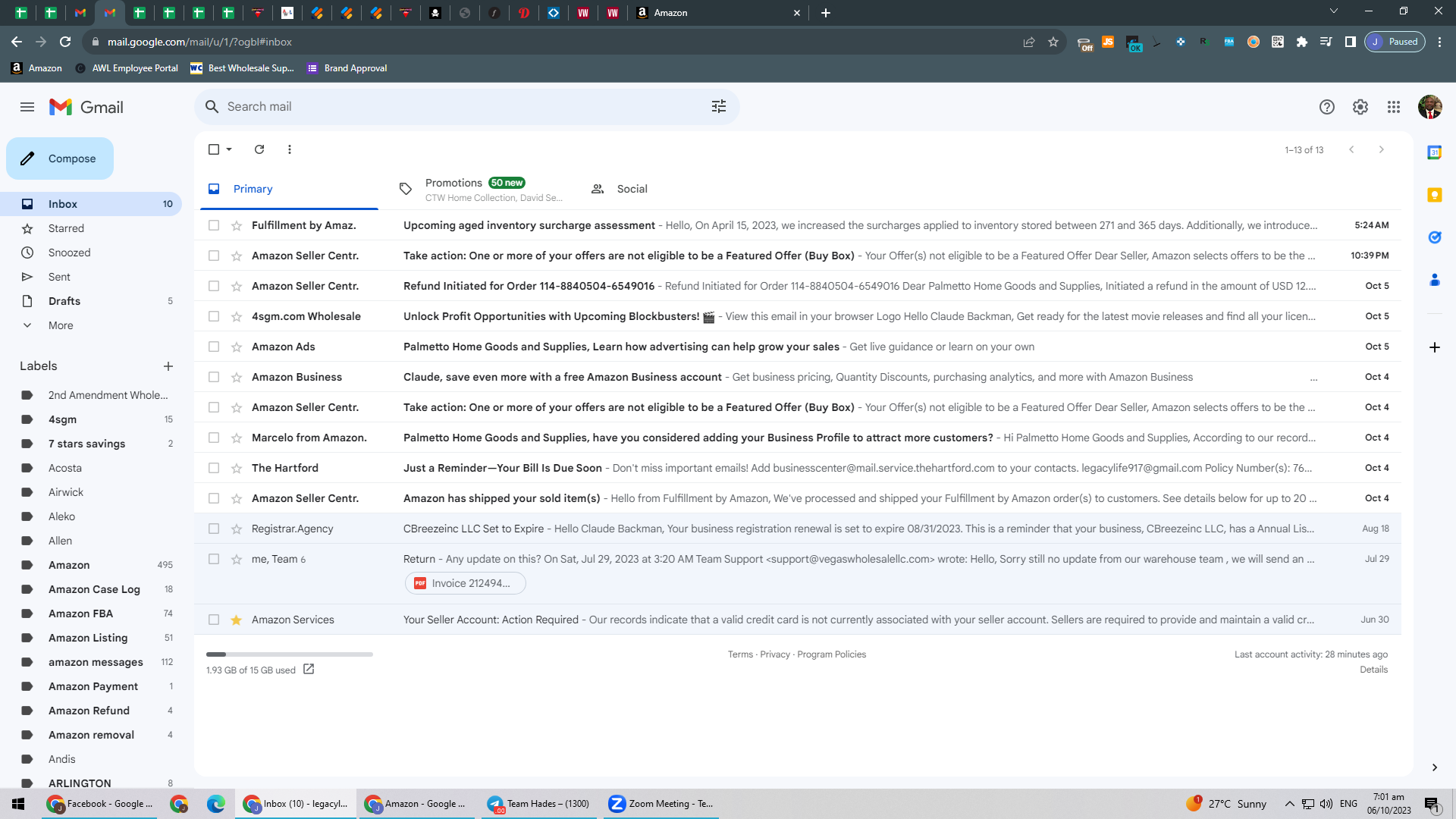Open the Gmail support help icon
The height and width of the screenshot is (819, 1456).
coord(1327,107)
